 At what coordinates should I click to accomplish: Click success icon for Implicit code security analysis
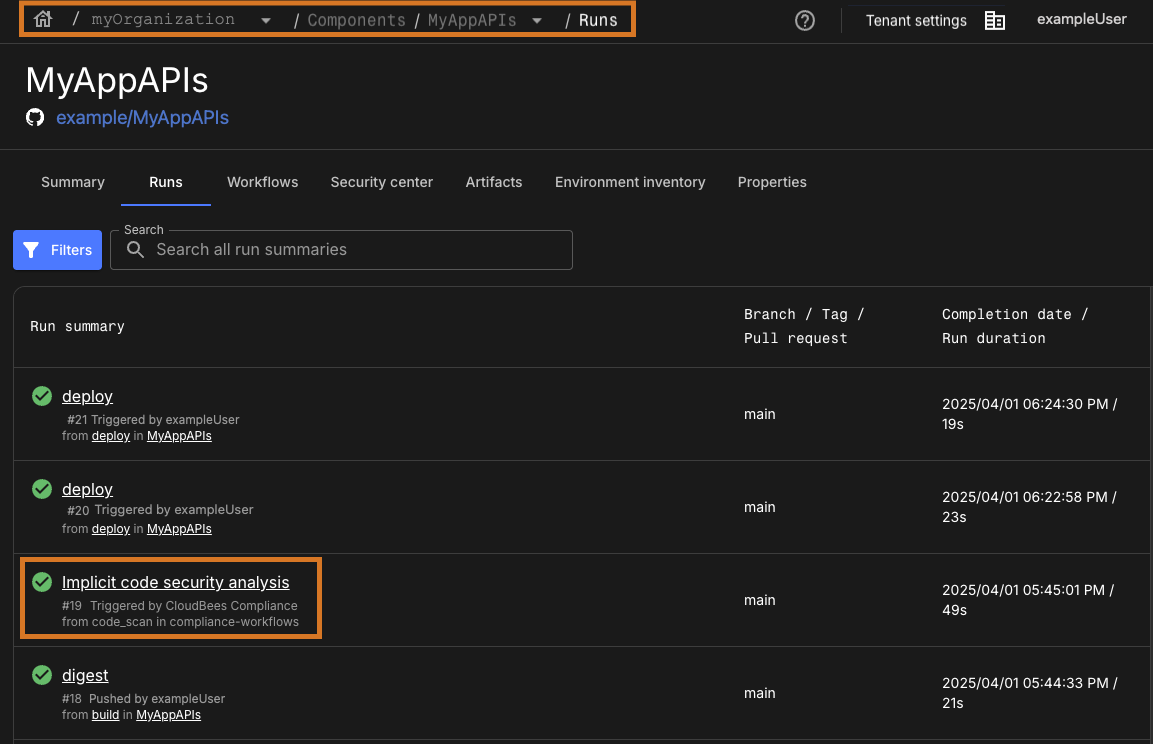[x=42, y=582]
